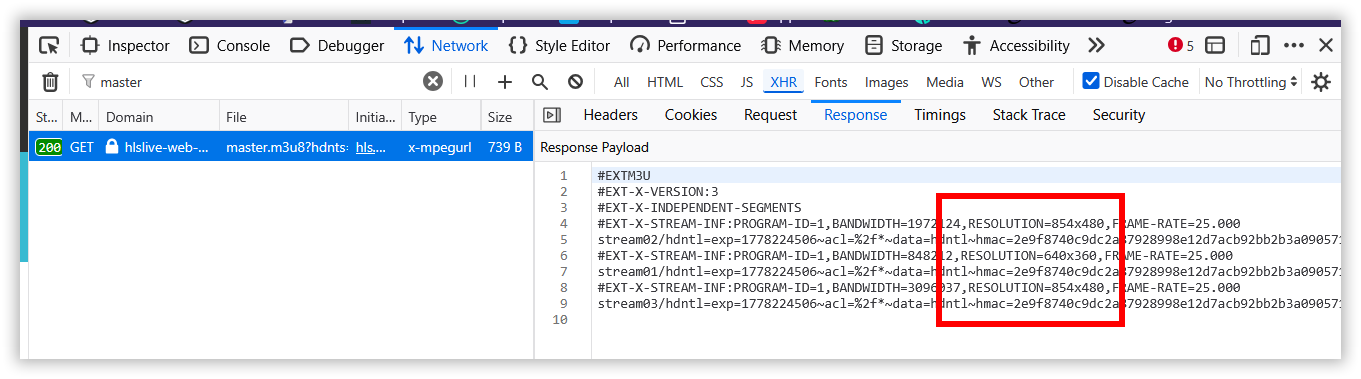Pause network recording
This screenshot has width=1361, height=379.
(x=469, y=82)
